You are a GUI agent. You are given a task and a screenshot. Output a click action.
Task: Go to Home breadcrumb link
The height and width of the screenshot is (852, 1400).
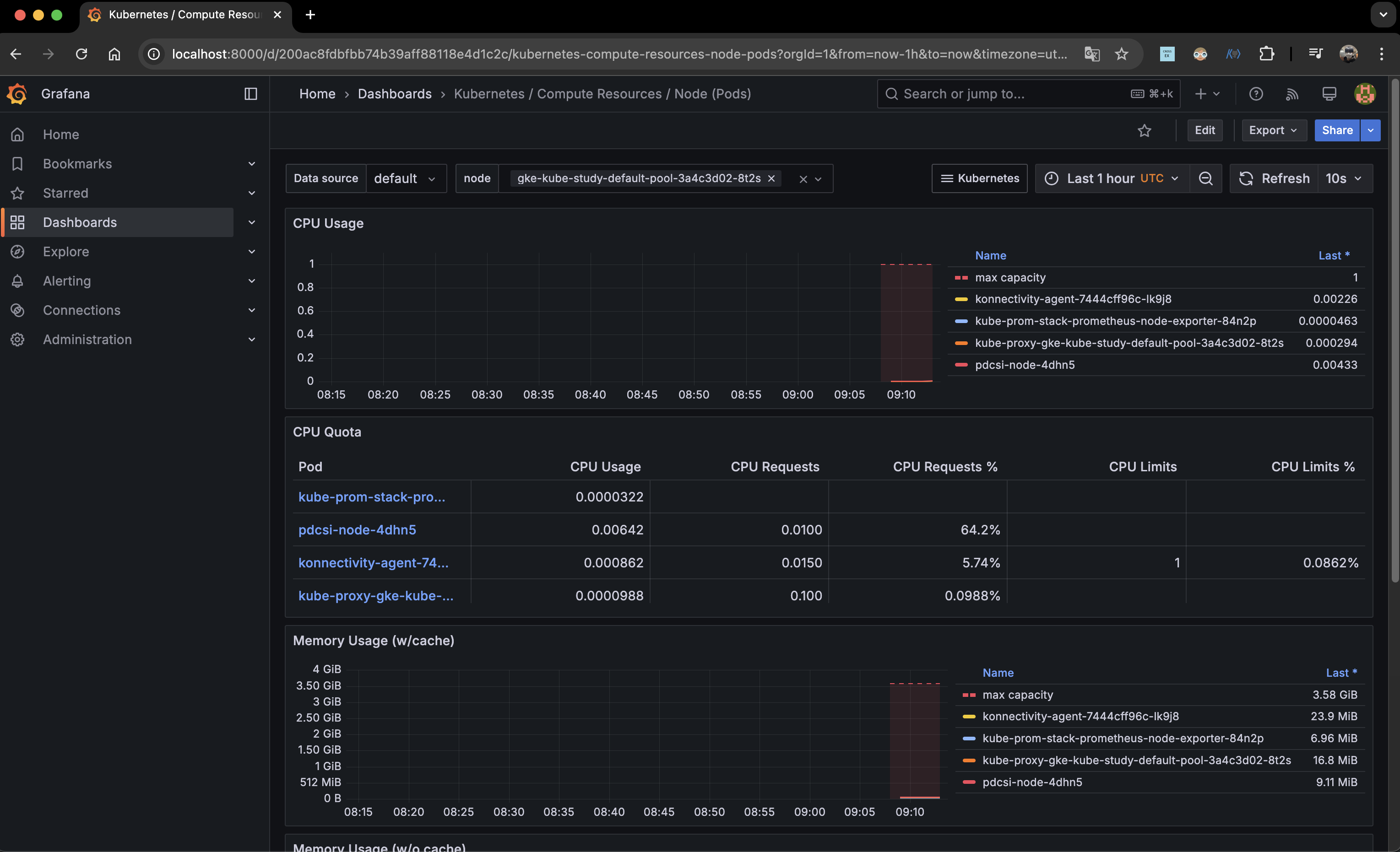(317, 94)
